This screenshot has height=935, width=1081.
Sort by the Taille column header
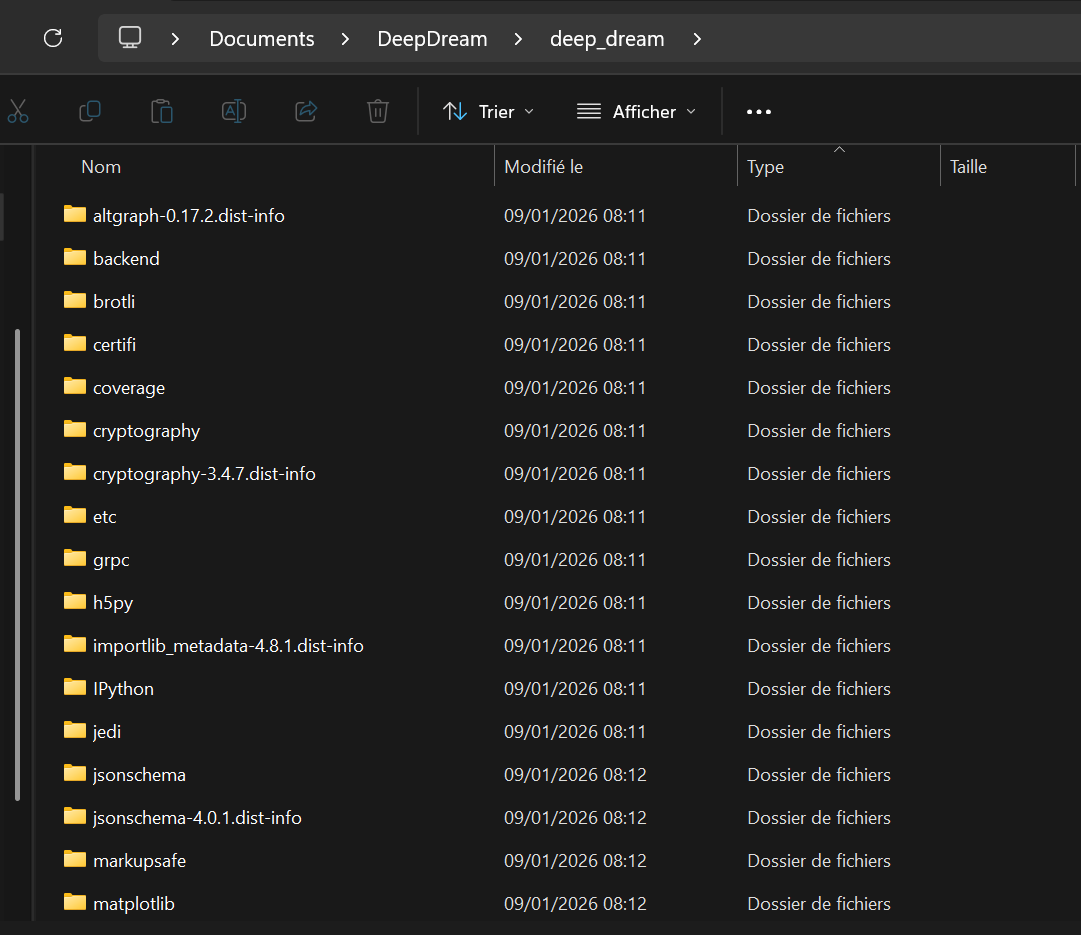pos(968,167)
